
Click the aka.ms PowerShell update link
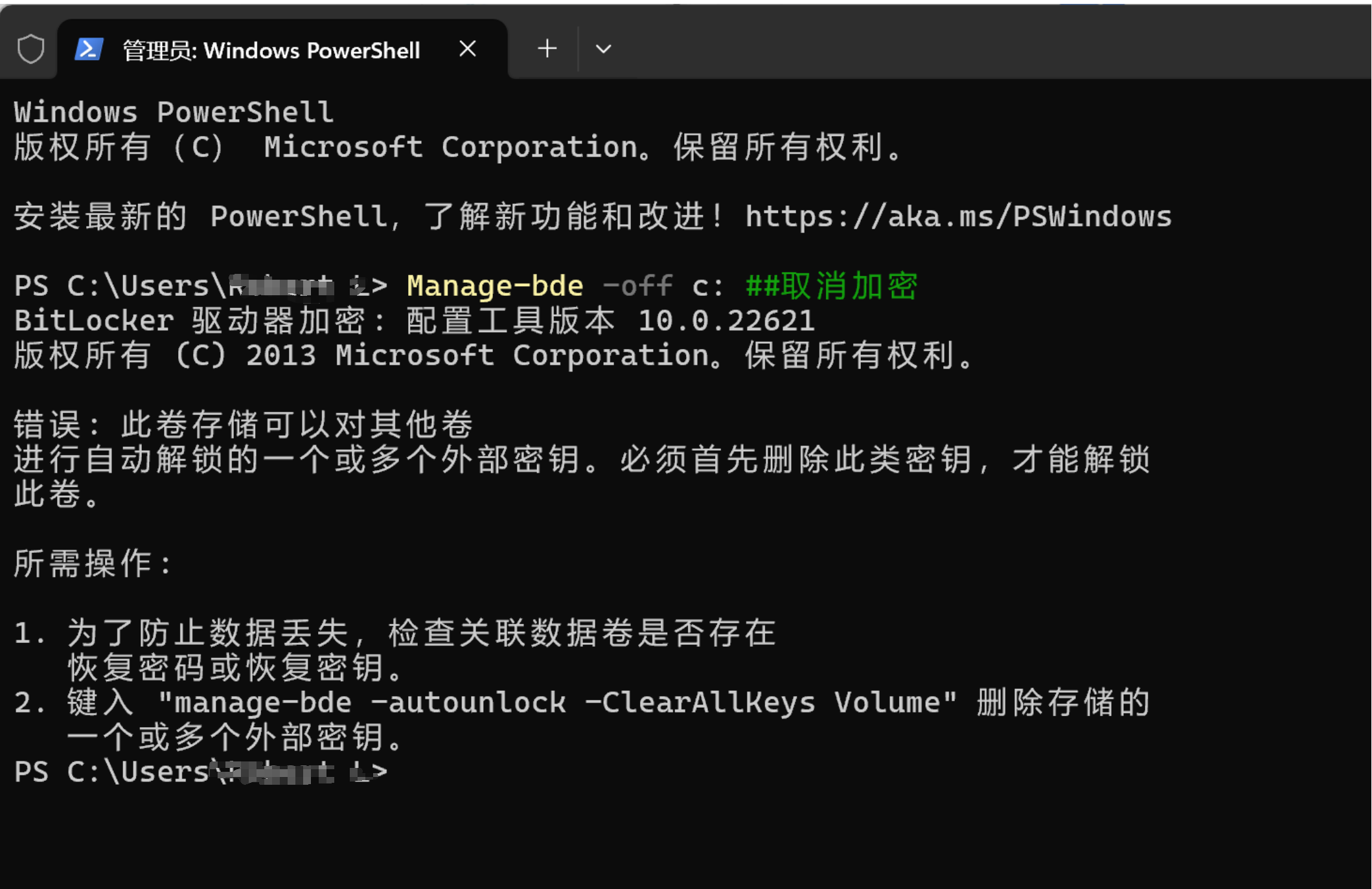tap(957, 216)
